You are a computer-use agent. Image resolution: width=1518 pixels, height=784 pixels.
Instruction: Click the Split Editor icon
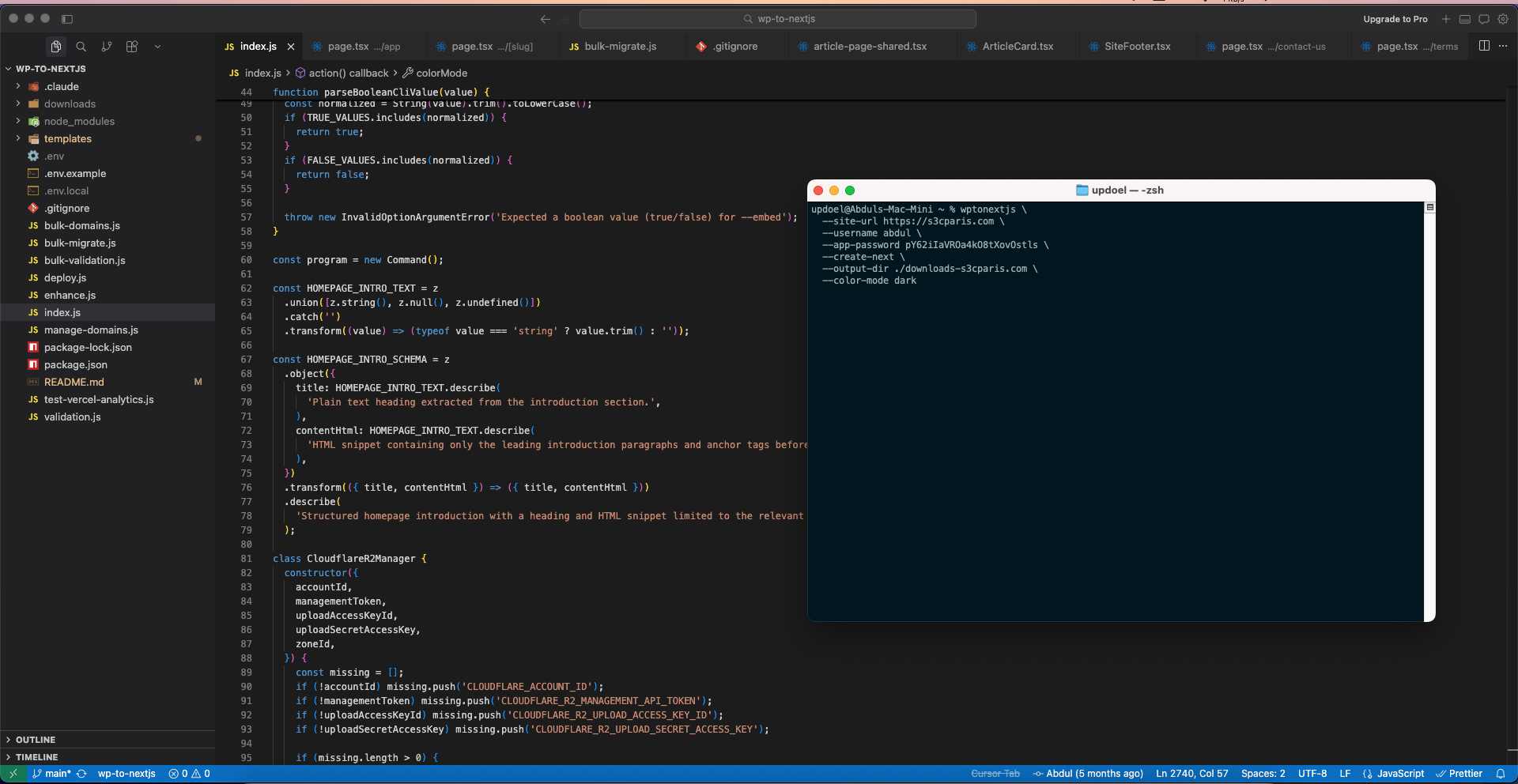point(1484,46)
